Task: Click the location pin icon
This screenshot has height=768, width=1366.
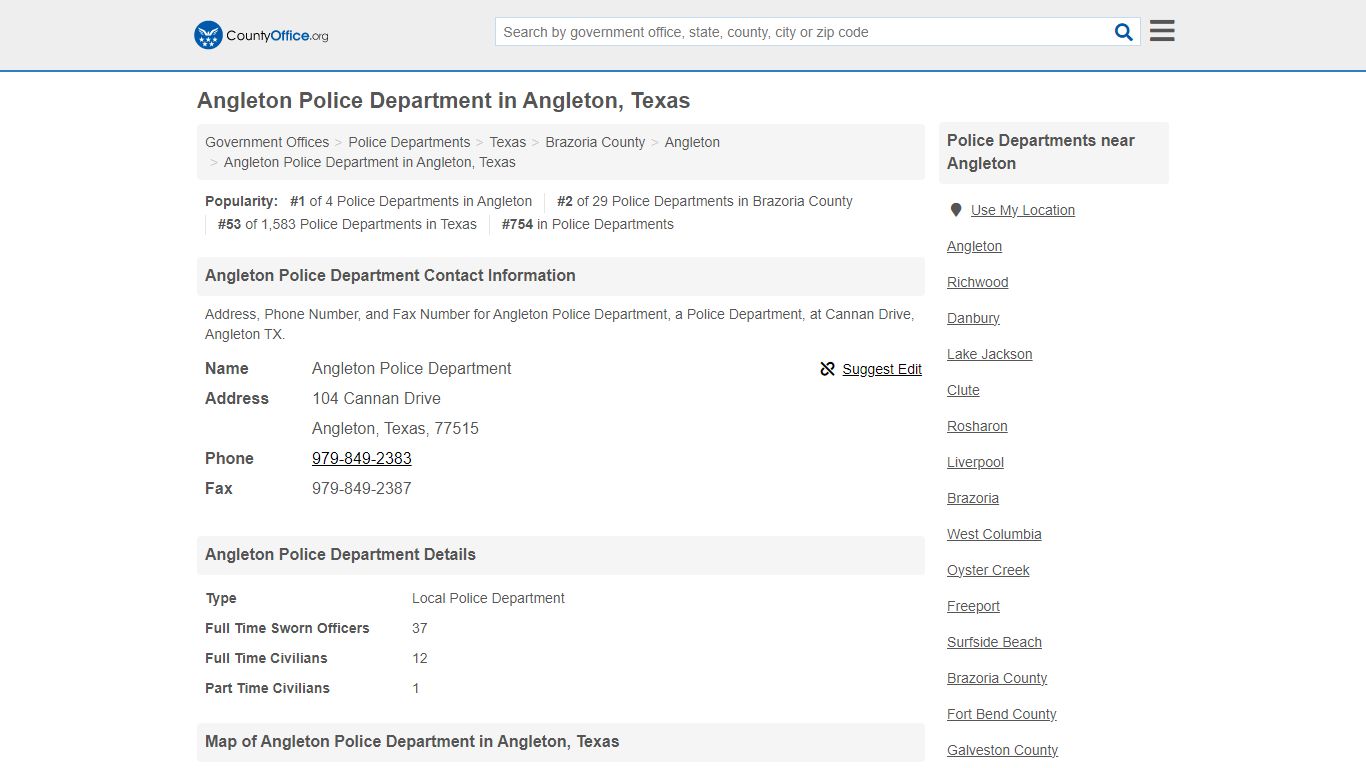Action: pos(956,210)
